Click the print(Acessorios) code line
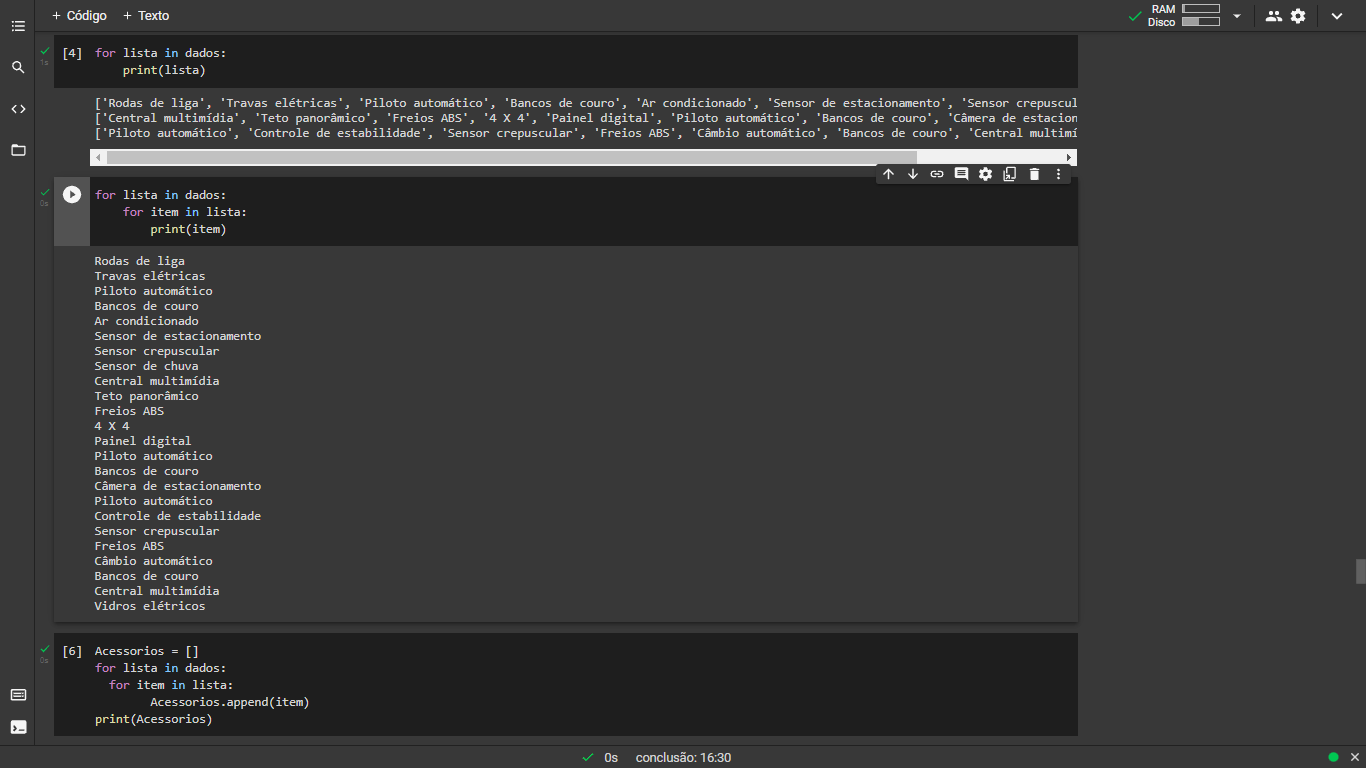 click(154, 719)
